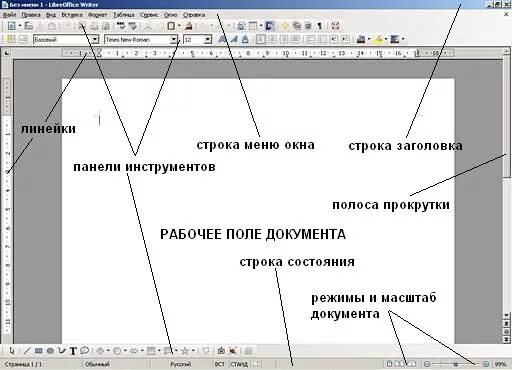Open the Правка menu
Viewport: 512px width, 370px height.
(x=31, y=15)
